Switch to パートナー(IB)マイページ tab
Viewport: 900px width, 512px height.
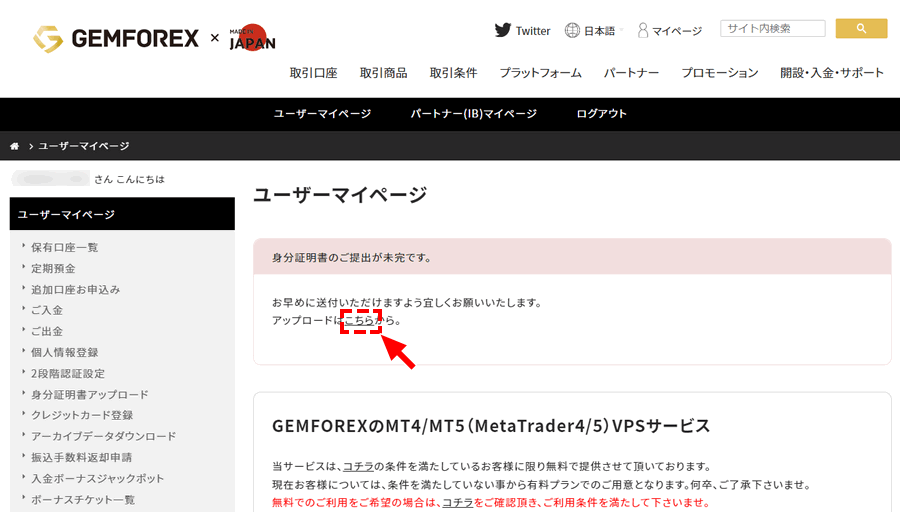coord(474,114)
